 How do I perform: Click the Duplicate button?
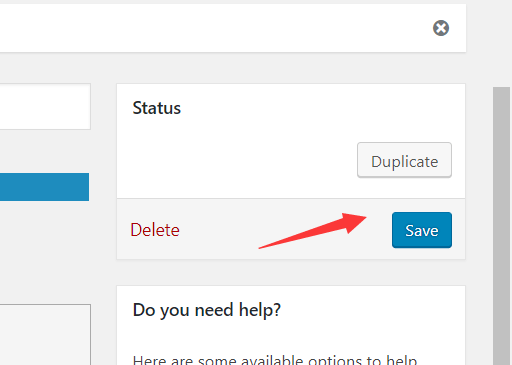(404, 160)
